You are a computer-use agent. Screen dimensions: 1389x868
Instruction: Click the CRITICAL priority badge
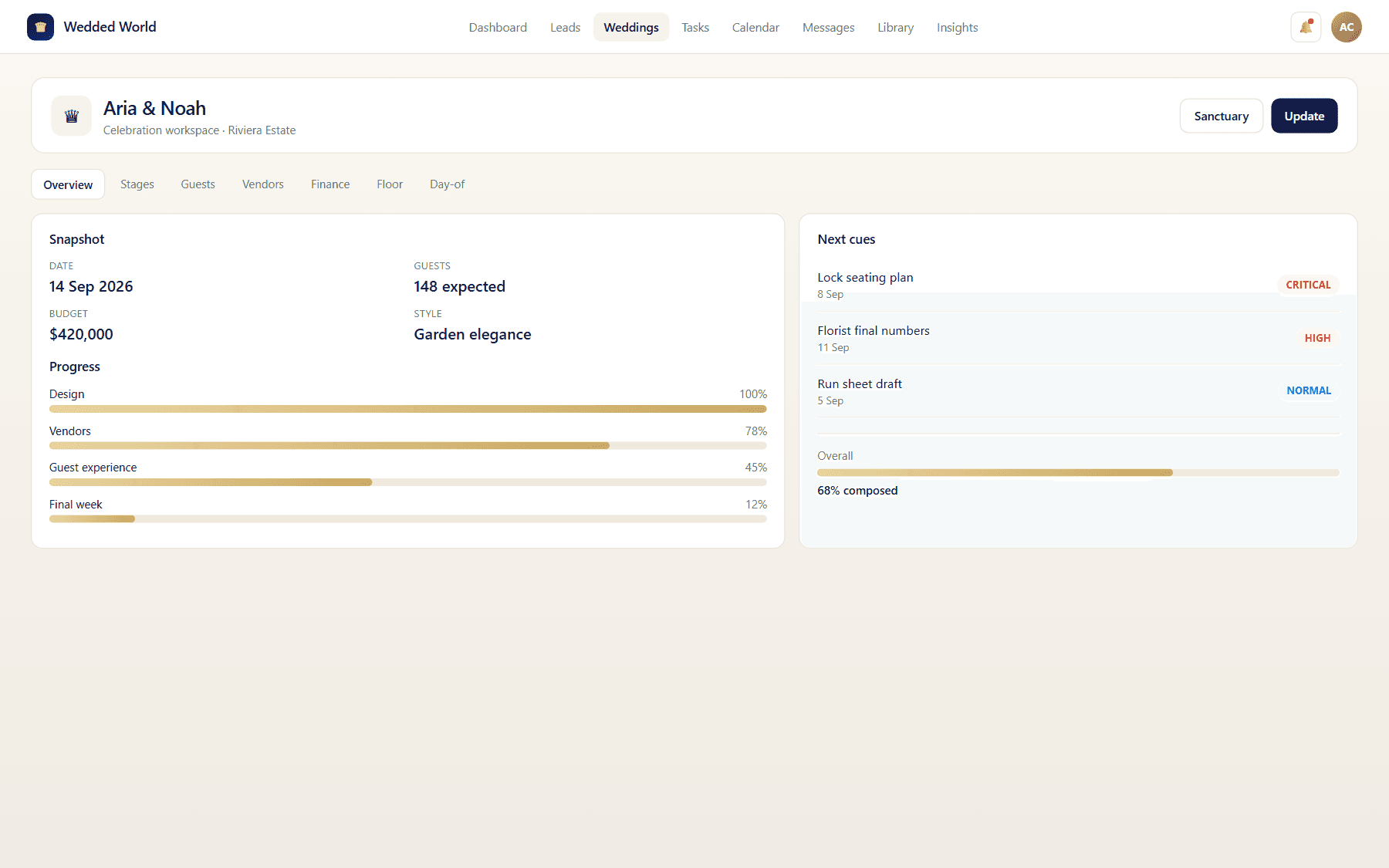(1308, 285)
